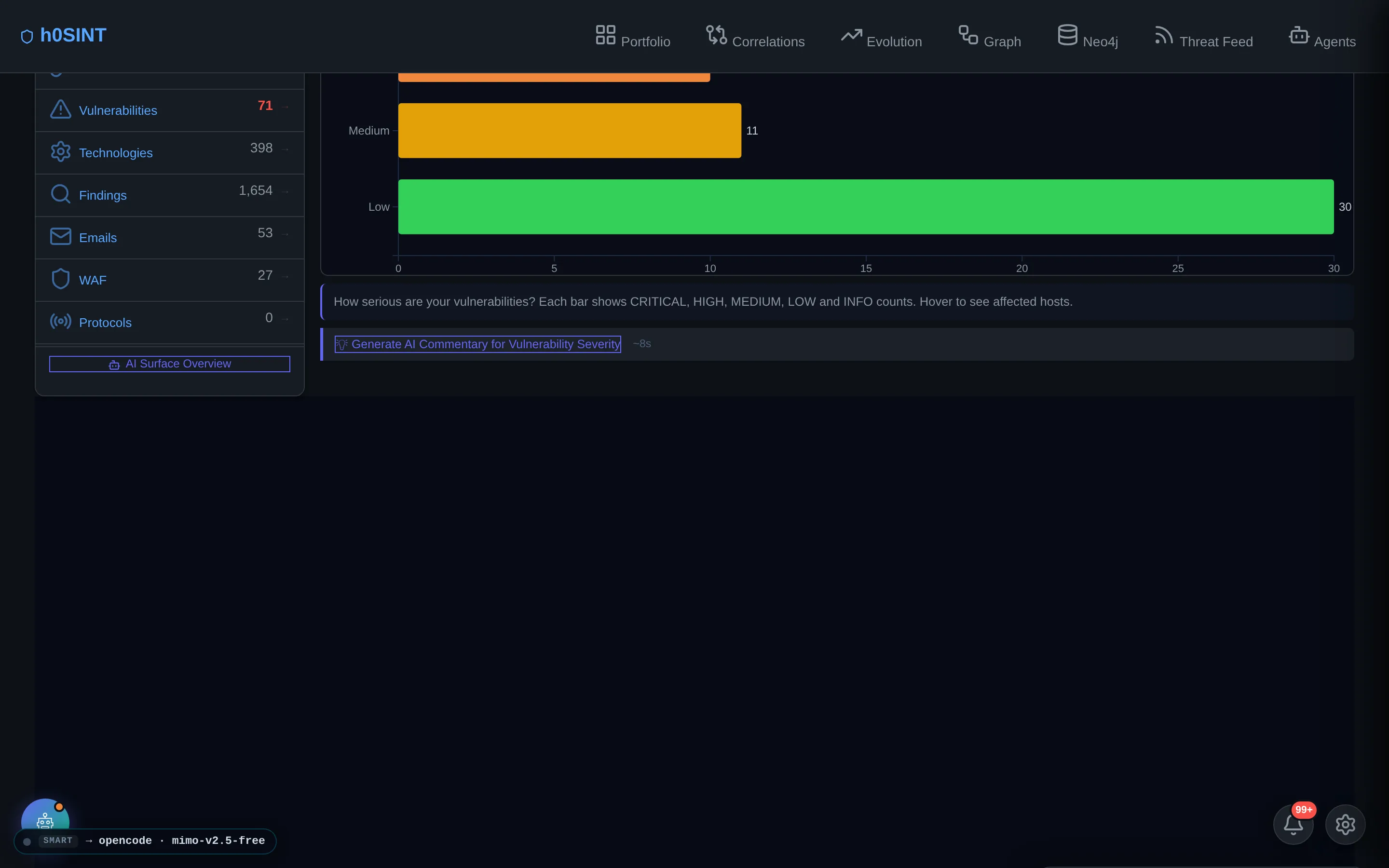1389x868 pixels.
Task: Click Generate AI Commentary for Vulnerability Severity
Action: [x=477, y=344]
